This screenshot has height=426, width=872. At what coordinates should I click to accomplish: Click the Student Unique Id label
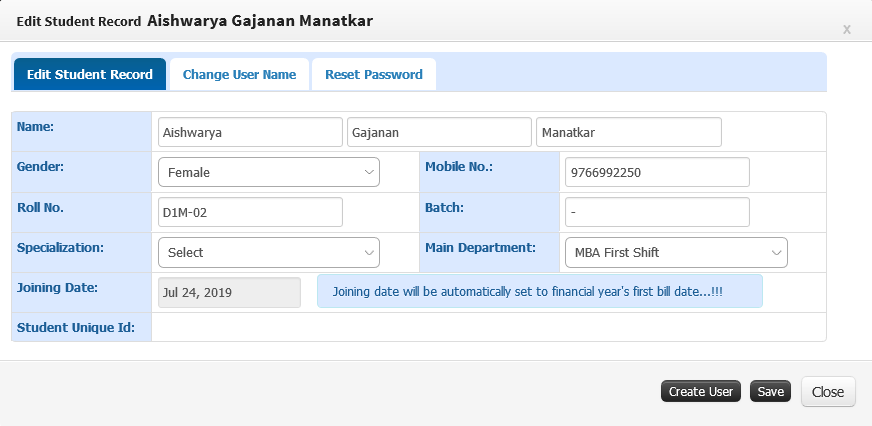[76, 328]
